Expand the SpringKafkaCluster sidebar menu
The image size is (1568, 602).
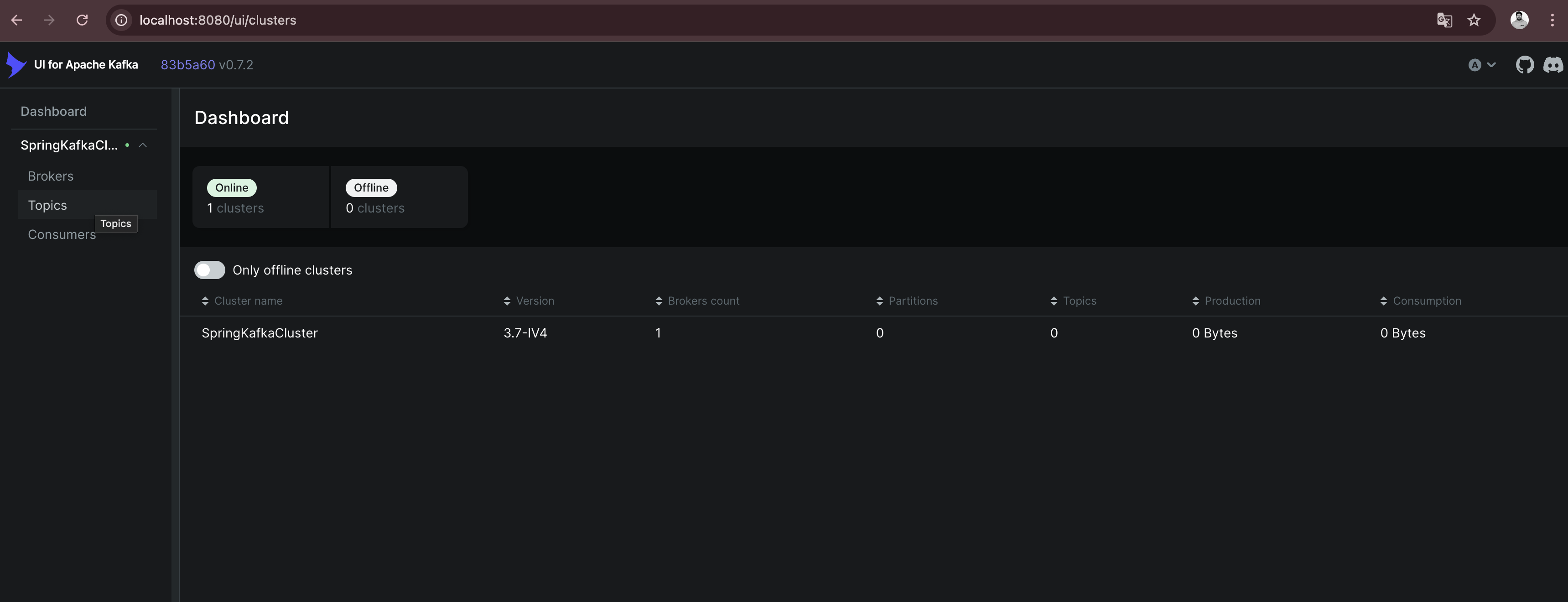pyautogui.click(x=143, y=145)
